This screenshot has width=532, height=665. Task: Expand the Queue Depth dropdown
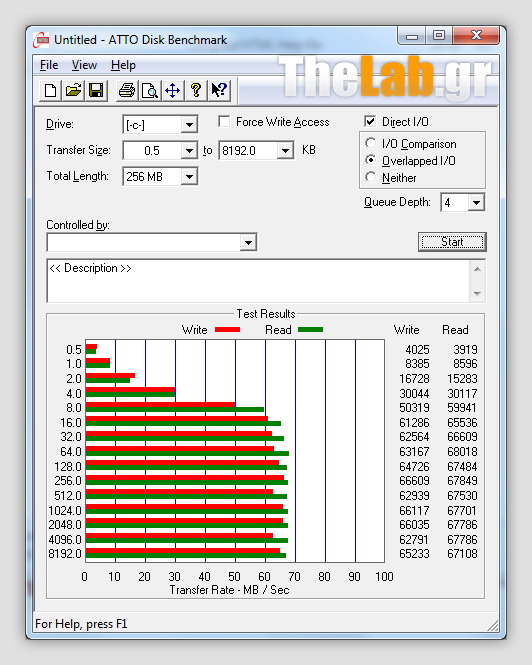click(x=462, y=202)
